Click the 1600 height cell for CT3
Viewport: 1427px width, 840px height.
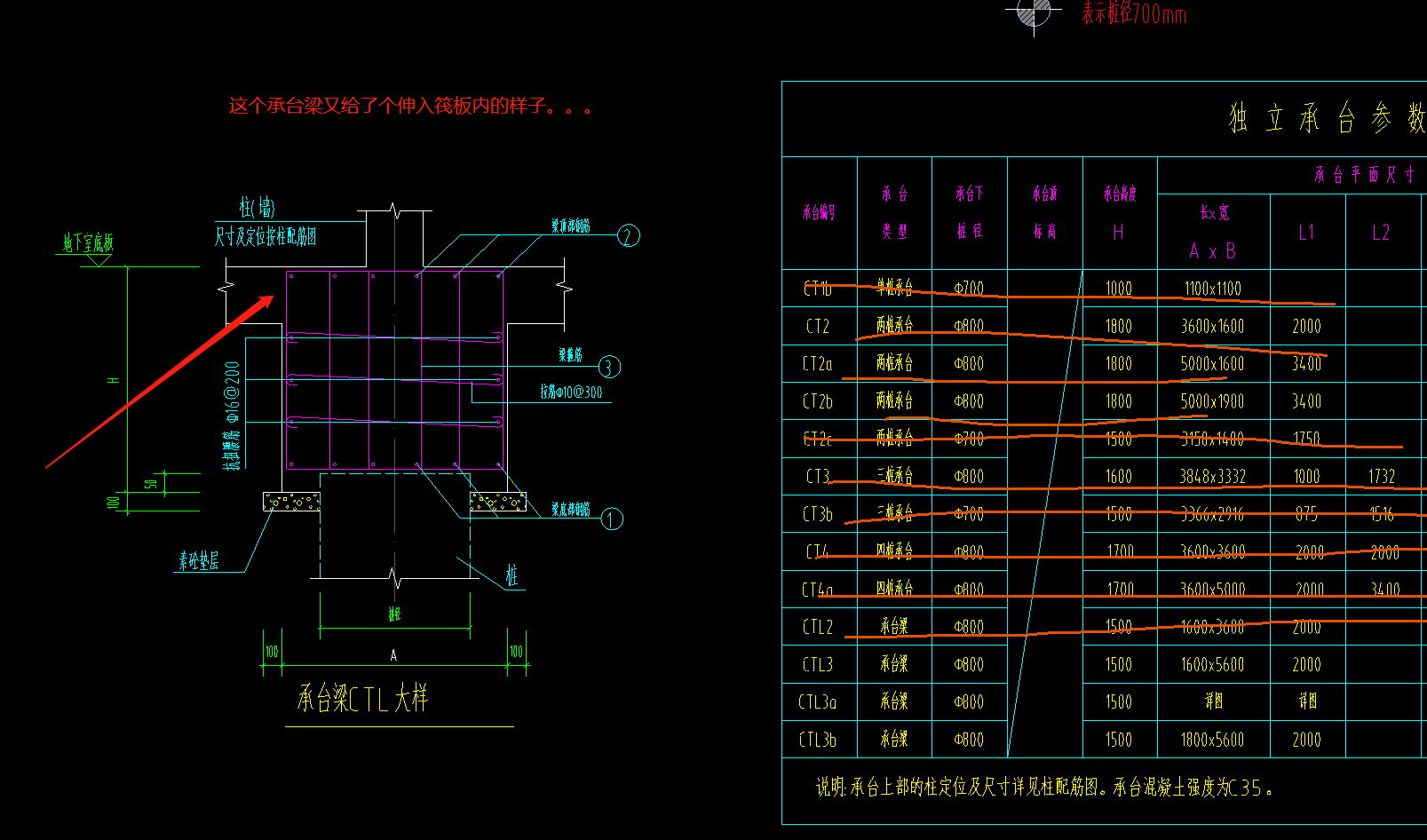(1120, 476)
